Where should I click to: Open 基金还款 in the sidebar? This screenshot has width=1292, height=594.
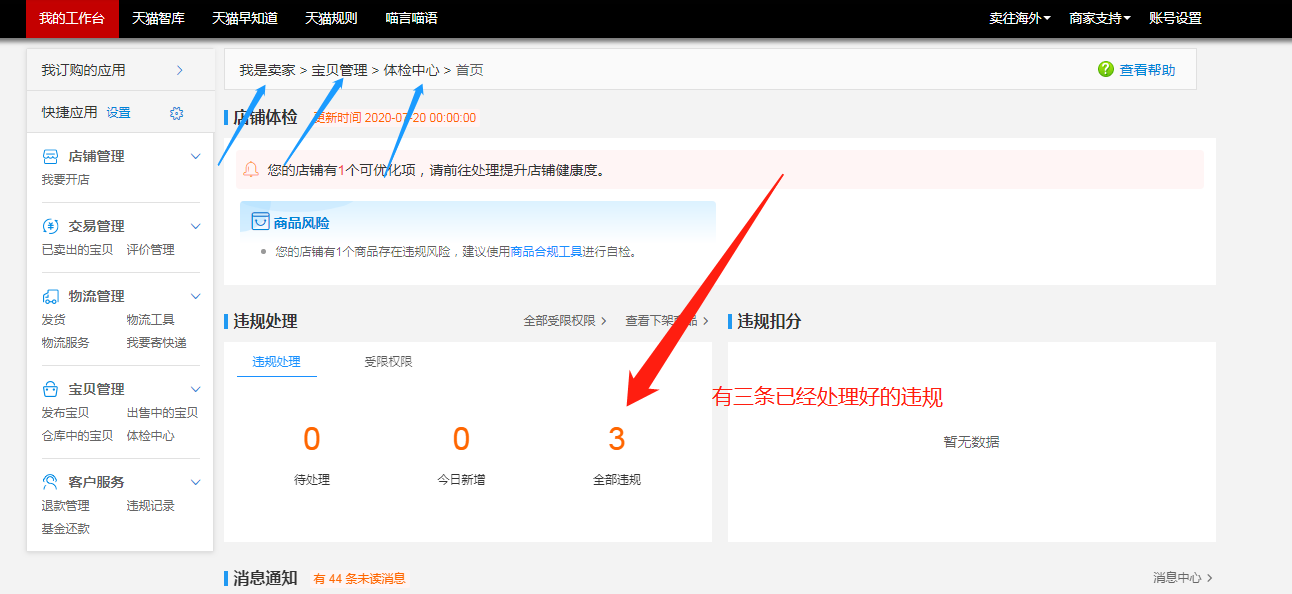[65, 529]
